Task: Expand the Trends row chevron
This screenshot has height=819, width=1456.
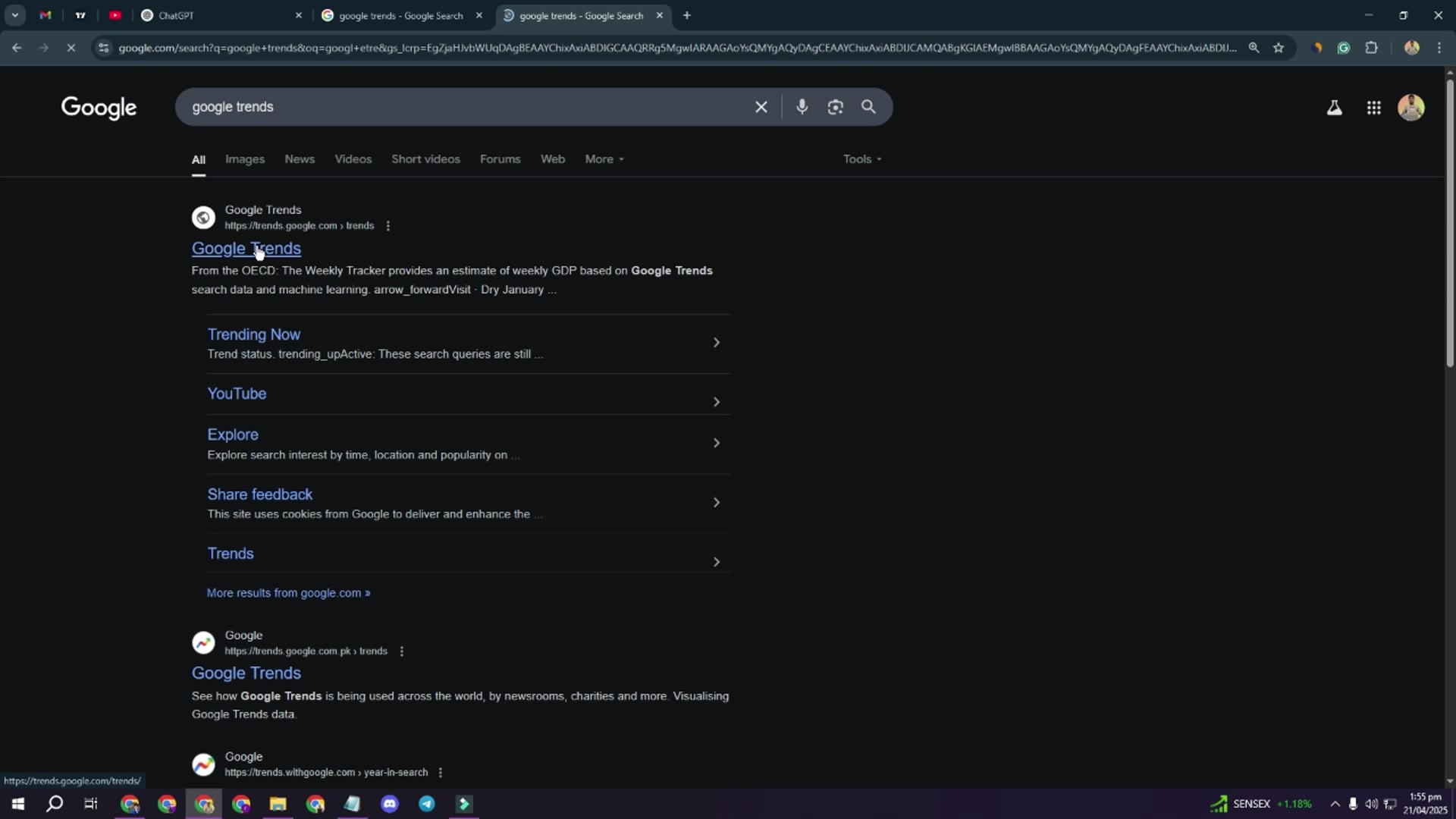Action: [716, 562]
